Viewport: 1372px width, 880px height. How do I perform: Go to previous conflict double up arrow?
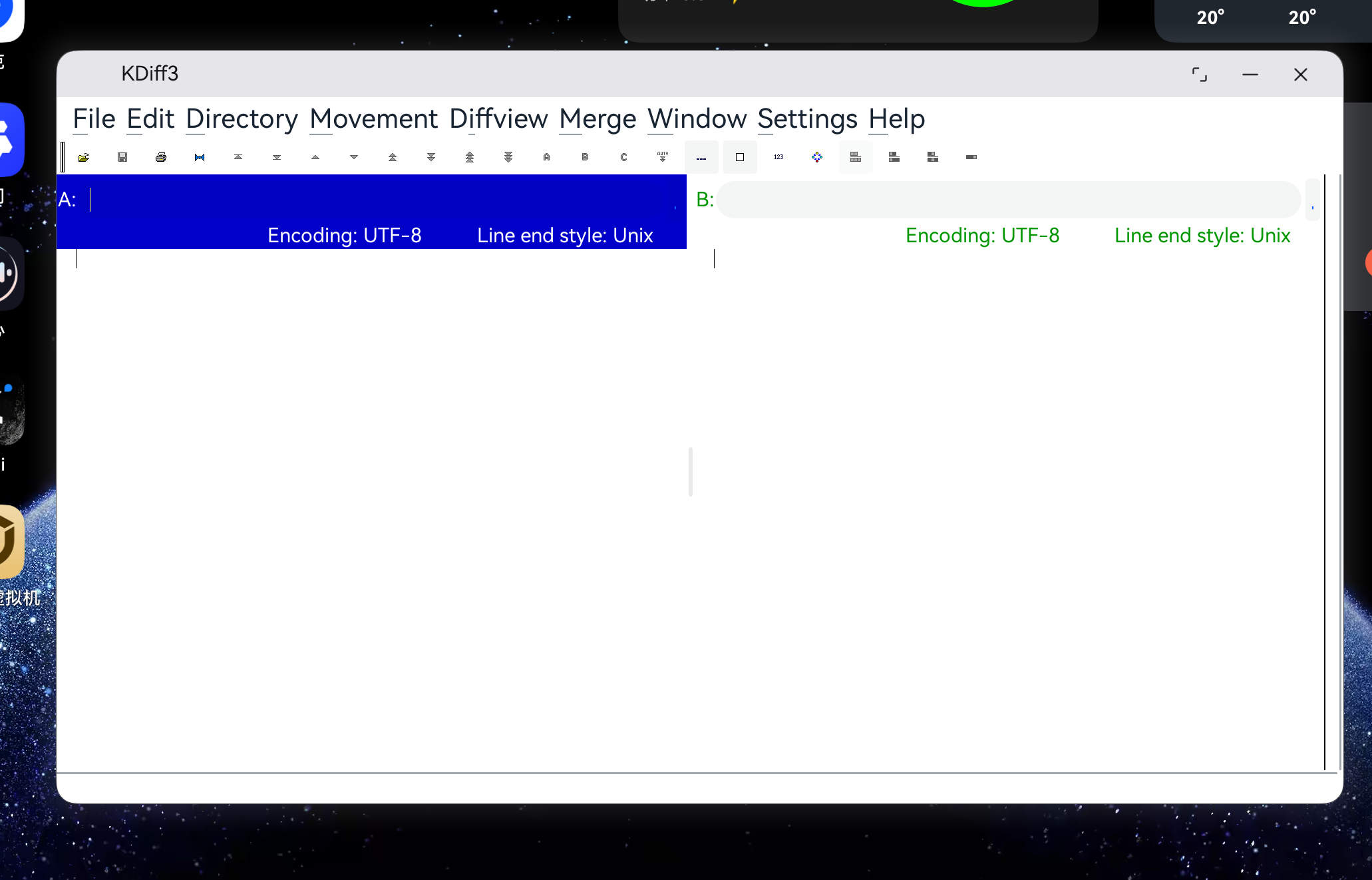(x=393, y=157)
